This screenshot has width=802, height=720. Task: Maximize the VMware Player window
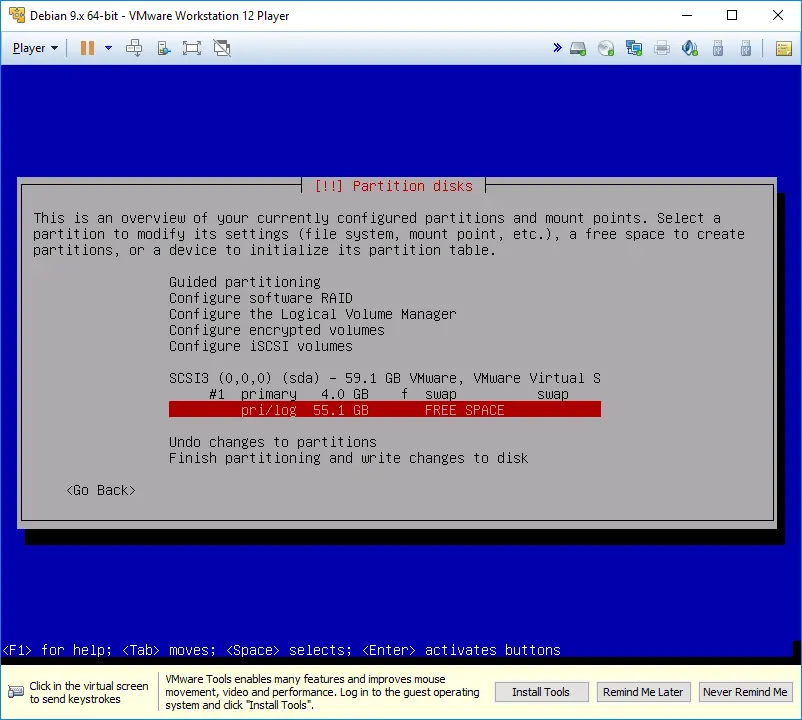[732, 15]
